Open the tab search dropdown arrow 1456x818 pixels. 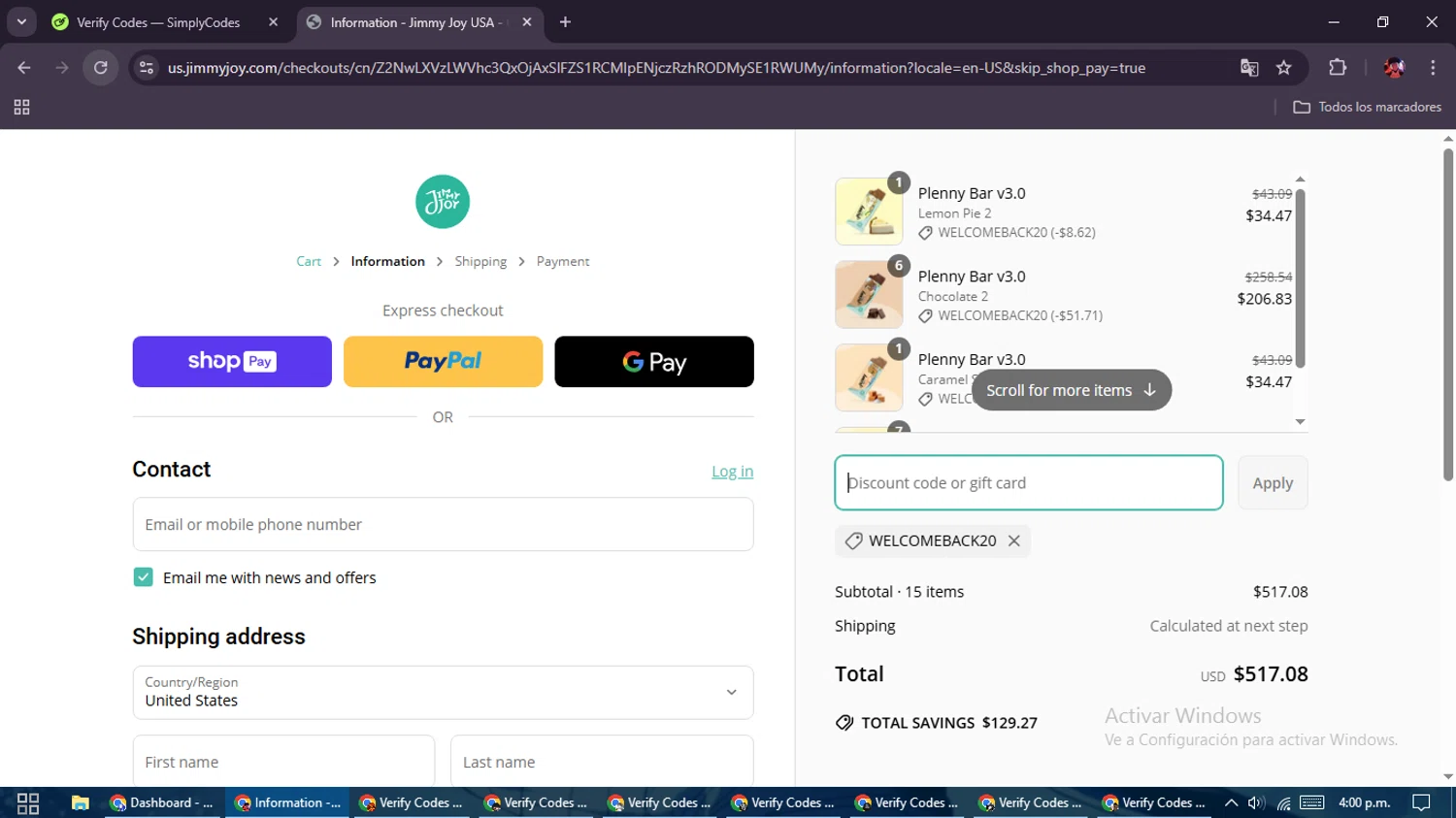[x=21, y=22]
